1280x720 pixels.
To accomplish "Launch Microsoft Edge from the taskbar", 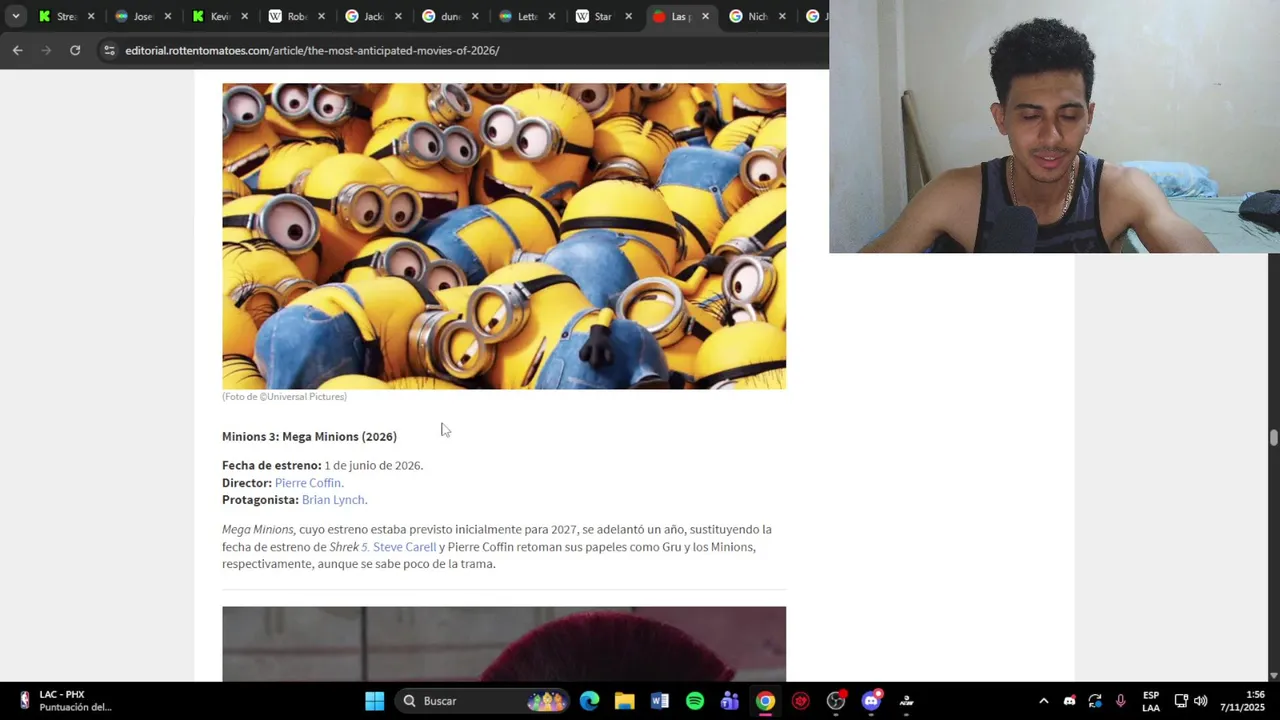I will tap(590, 701).
